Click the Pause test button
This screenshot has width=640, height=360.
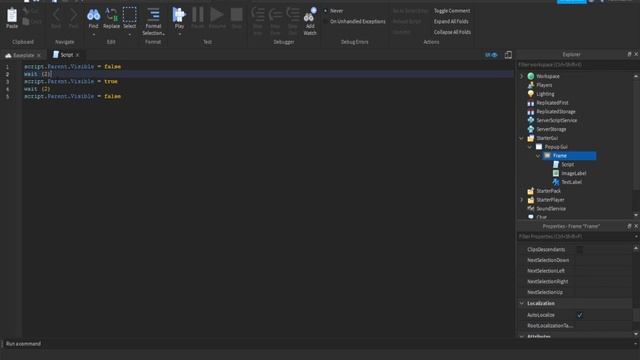tap(198, 15)
